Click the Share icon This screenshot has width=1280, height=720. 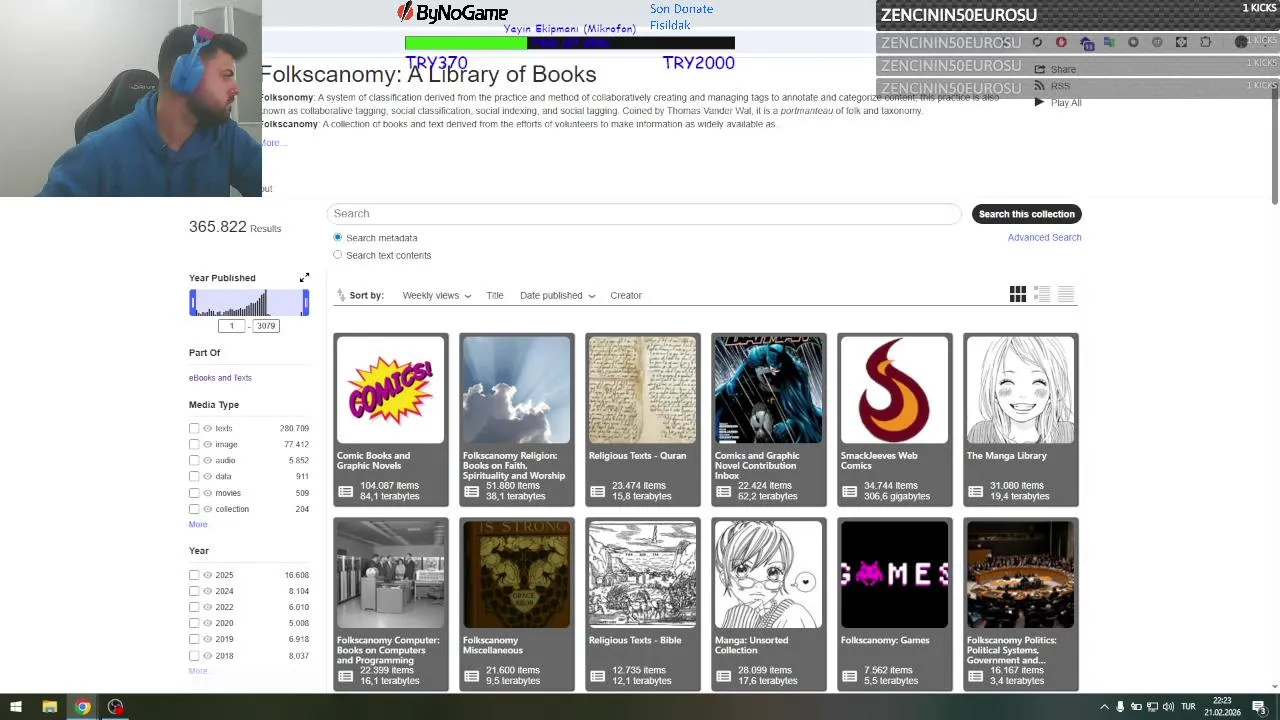point(1040,69)
